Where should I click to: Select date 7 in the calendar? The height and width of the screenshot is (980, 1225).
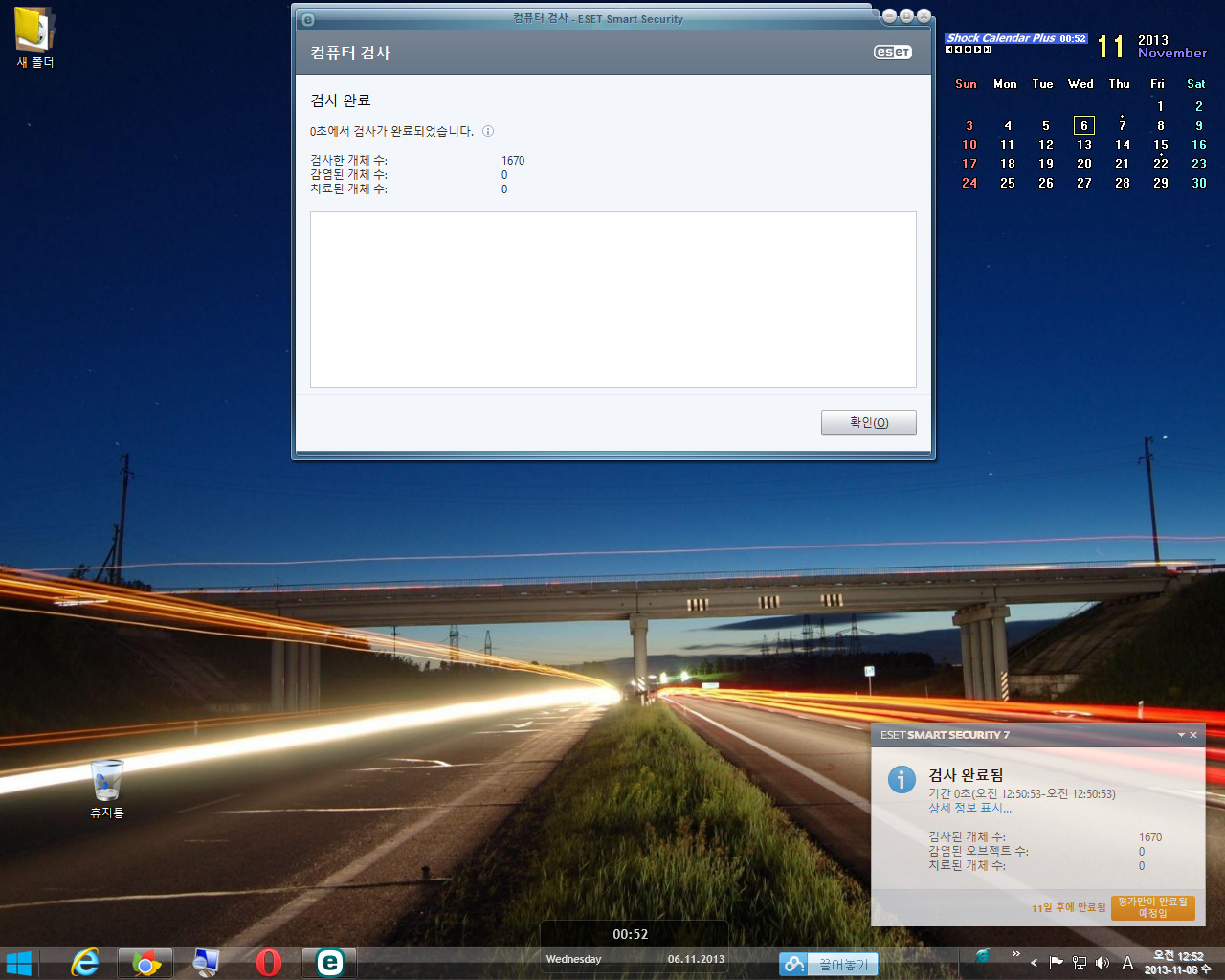[1122, 125]
